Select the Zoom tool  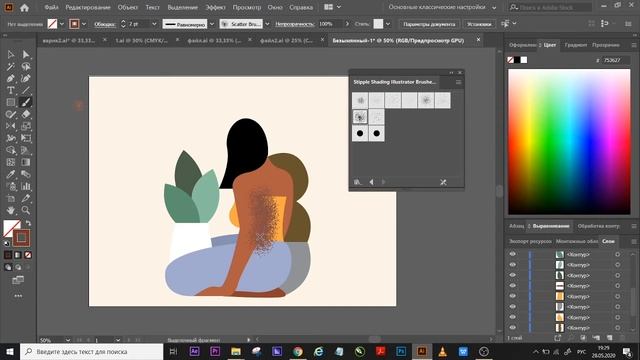pyautogui.click(x=26, y=210)
